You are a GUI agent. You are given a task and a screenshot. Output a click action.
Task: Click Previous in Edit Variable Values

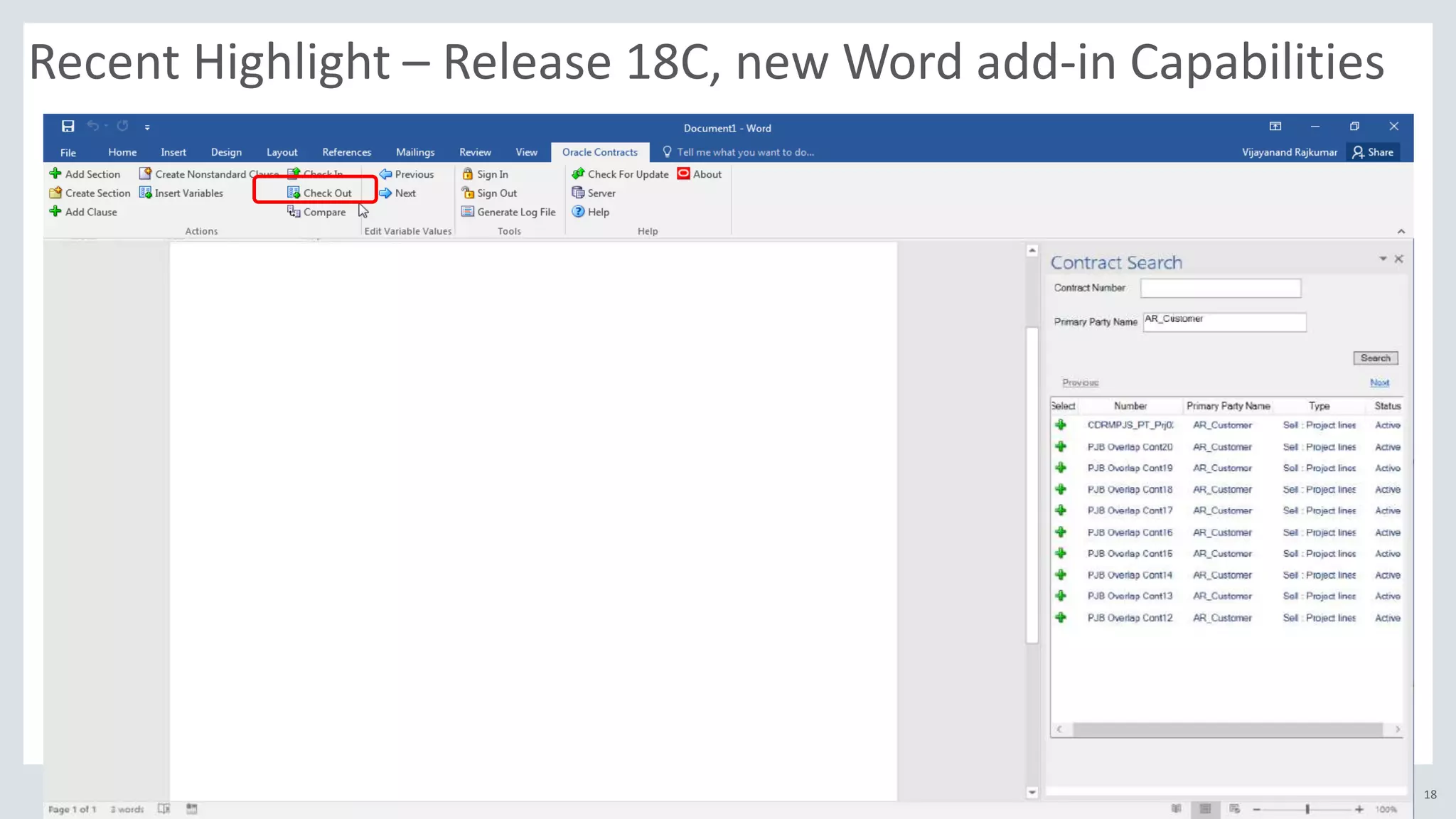[407, 174]
